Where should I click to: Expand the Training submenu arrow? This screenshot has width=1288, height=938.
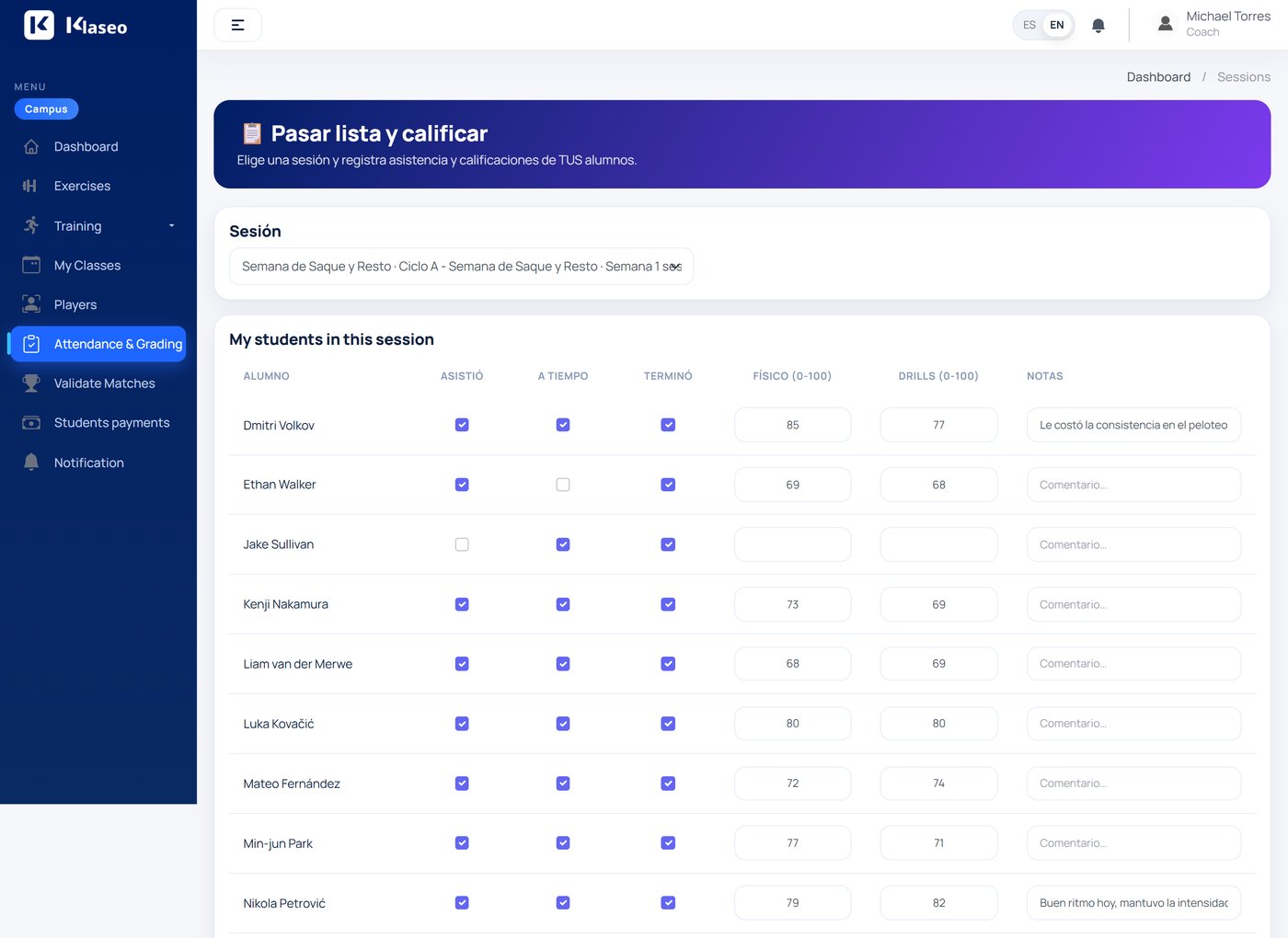[171, 225]
